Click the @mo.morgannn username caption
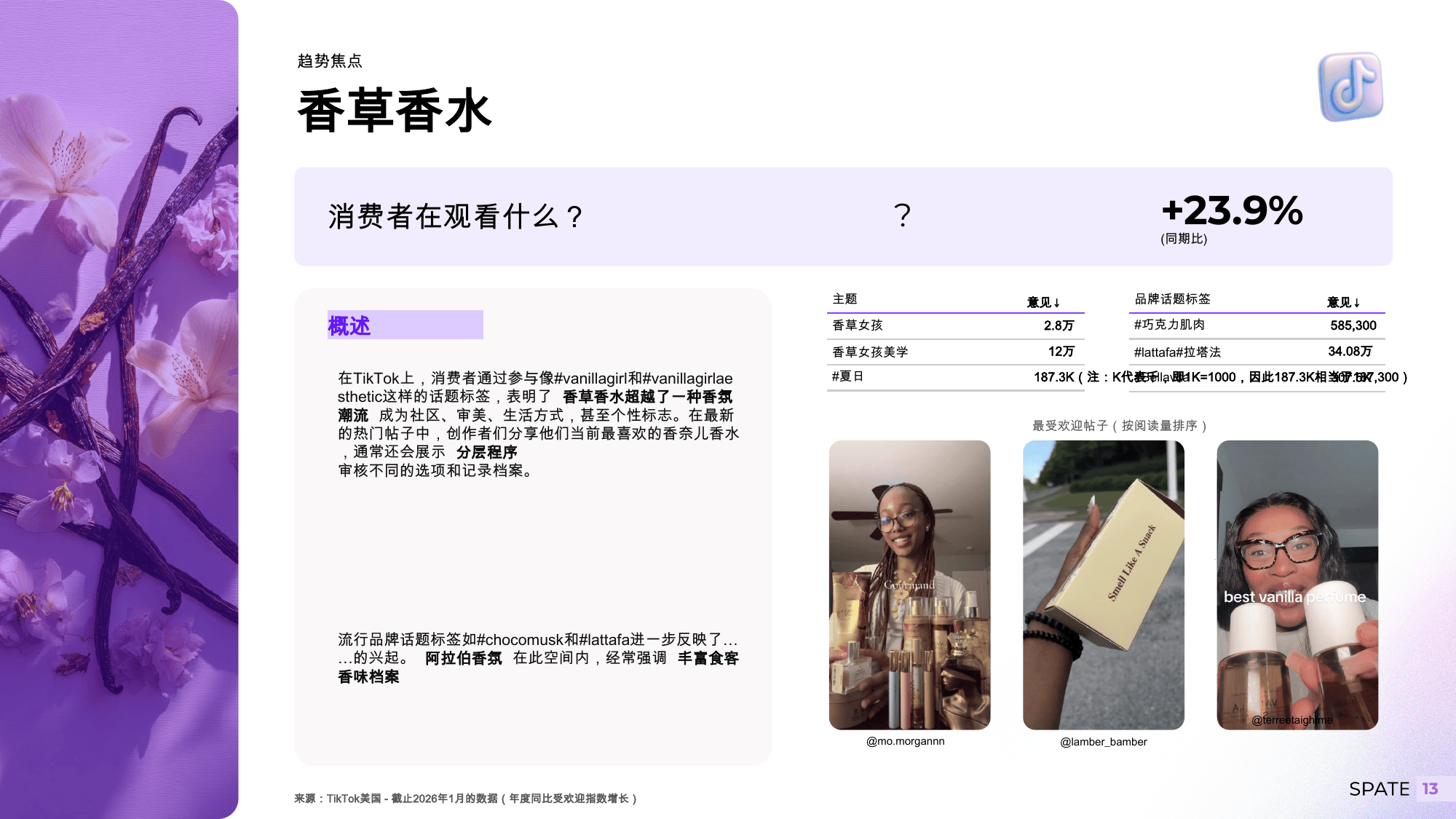This screenshot has height=819, width=1456. click(905, 741)
